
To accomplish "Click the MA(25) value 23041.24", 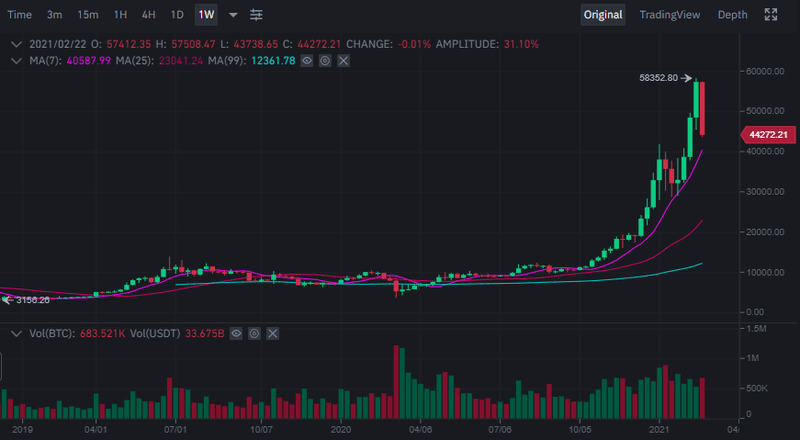I will pos(181,61).
